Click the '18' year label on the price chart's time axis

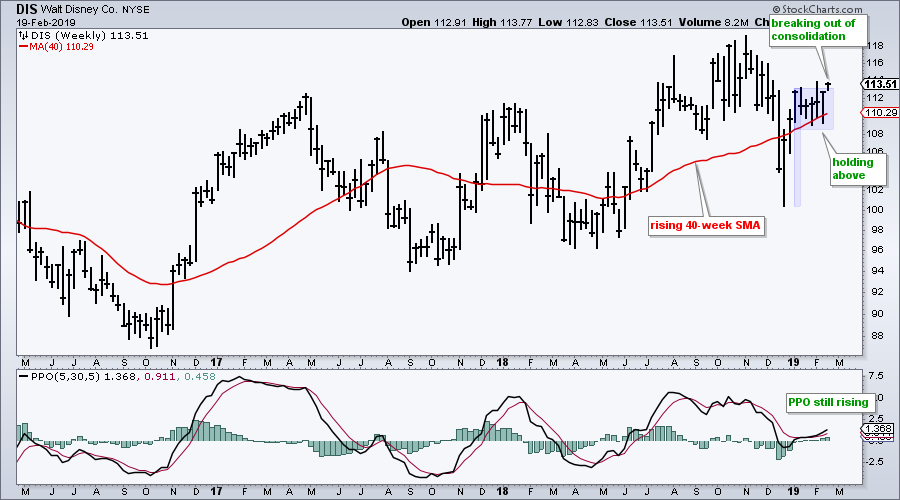[x=502, y=362]
